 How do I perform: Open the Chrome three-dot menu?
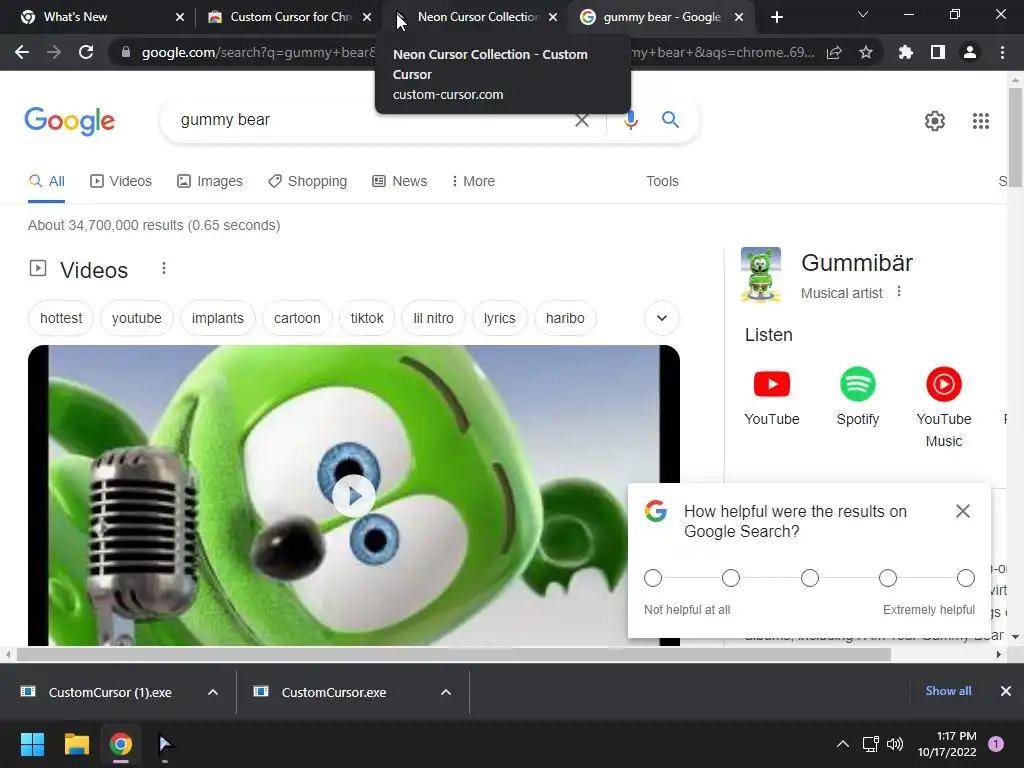[1002, 52]
